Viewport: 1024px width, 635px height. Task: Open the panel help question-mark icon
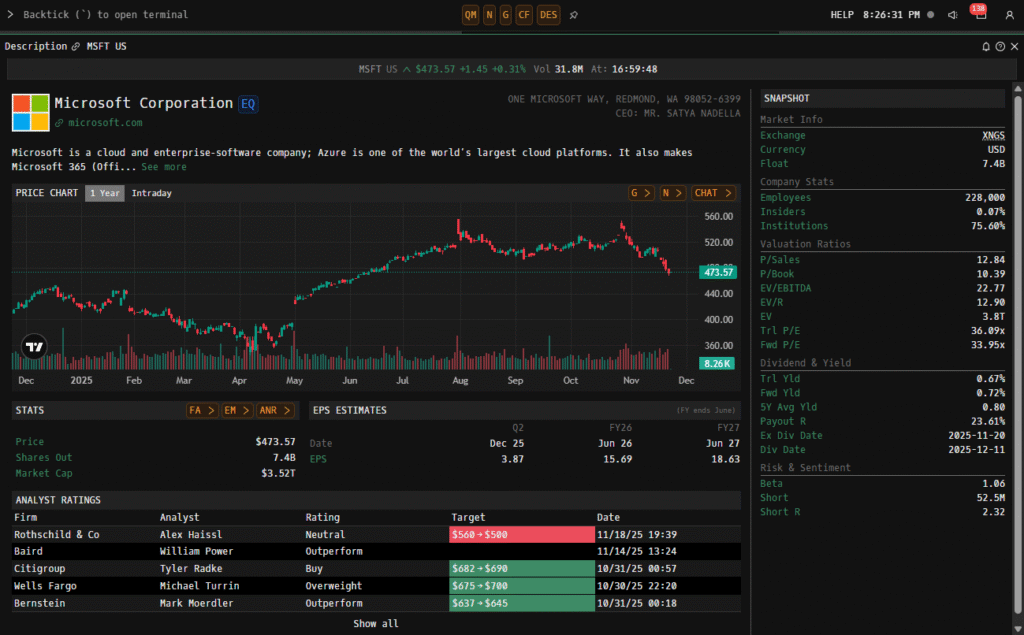(999, 47)
